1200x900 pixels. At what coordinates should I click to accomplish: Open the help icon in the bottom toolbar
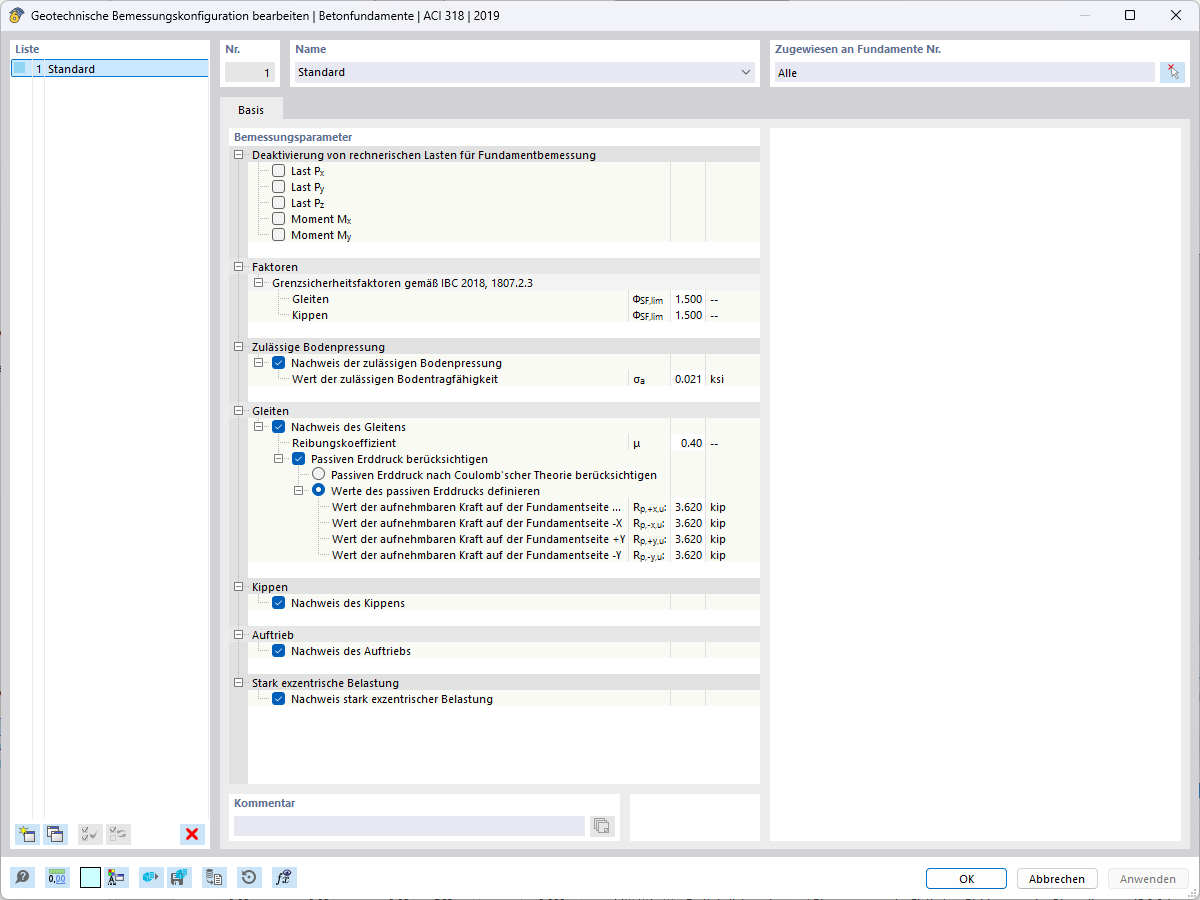point(21,877)
